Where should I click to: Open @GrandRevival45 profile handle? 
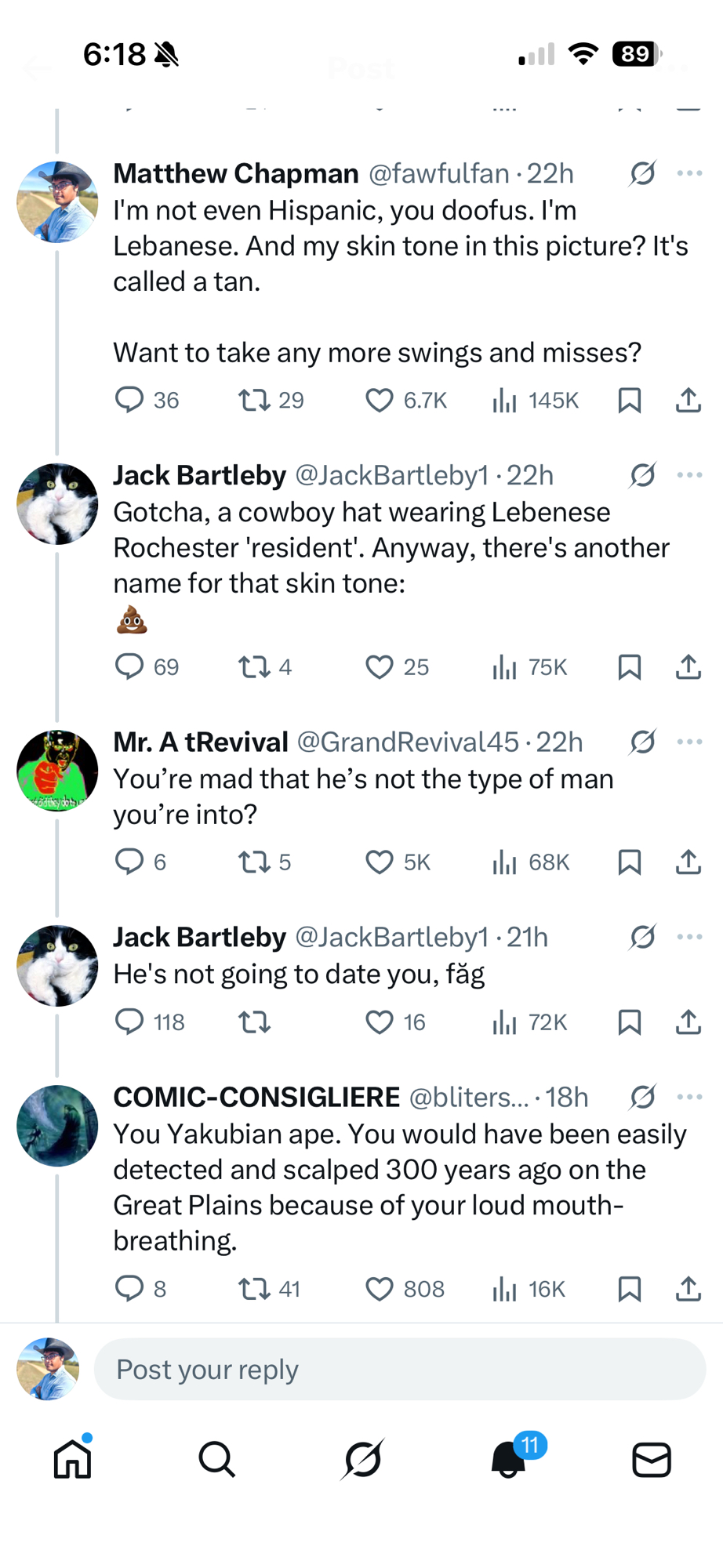tap(408, 742)
